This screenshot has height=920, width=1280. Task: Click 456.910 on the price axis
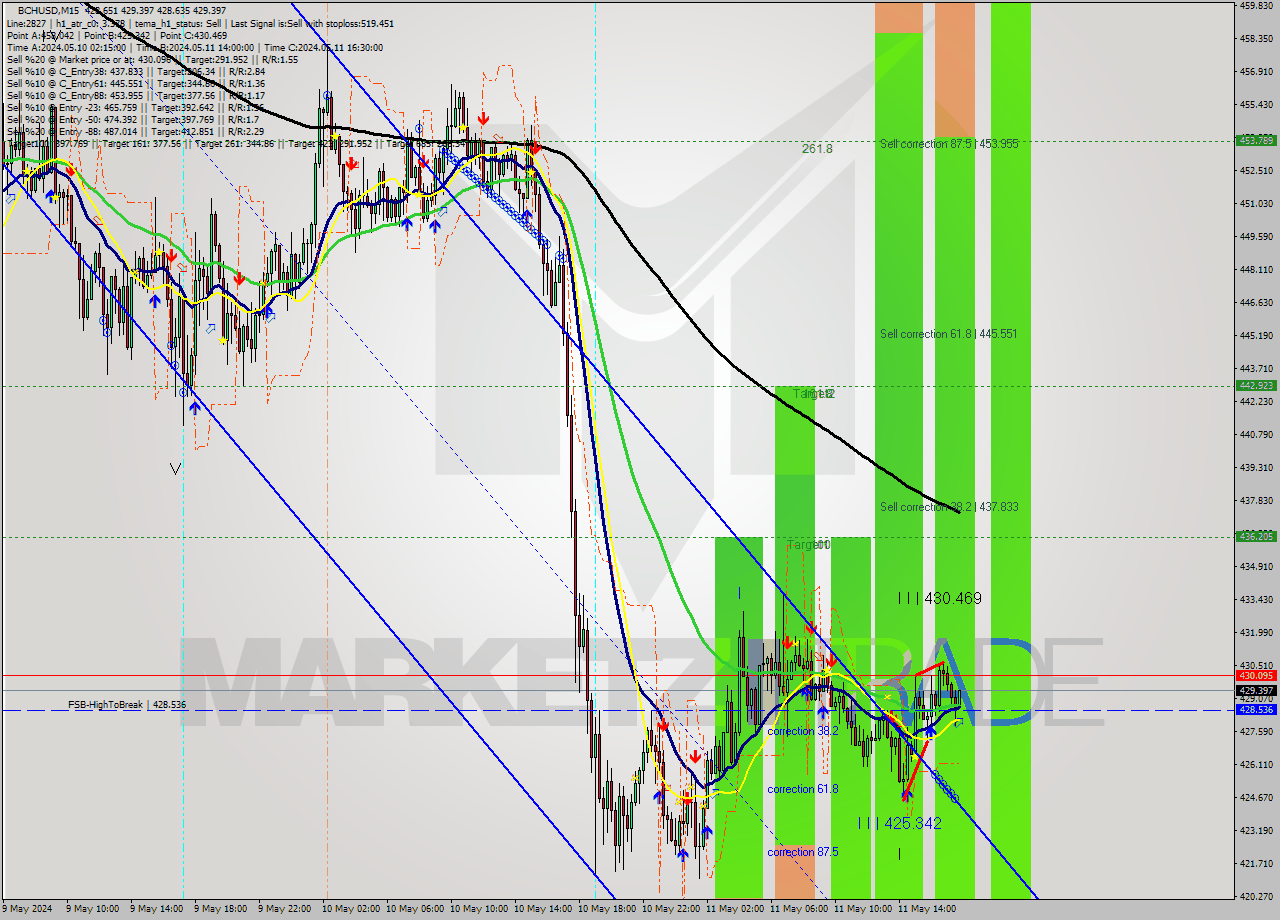1256,71
